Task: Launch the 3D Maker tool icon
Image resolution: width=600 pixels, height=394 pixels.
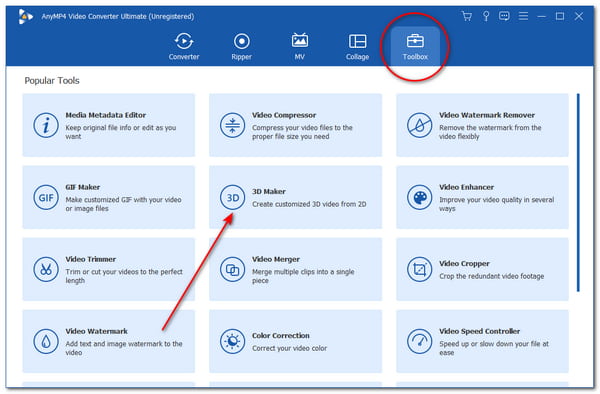Action: coord(232,197)
